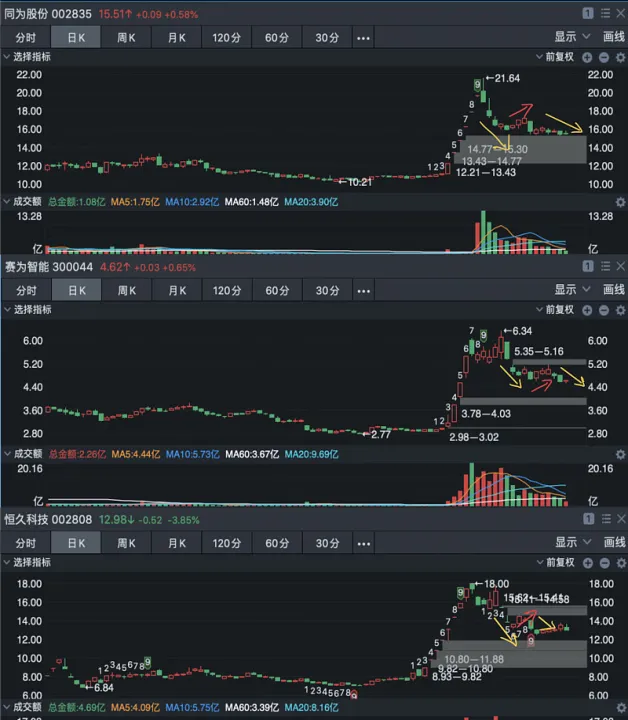Open 60分 tab in 同为股份 panel
628x720 pixels.
pos(277,38)
